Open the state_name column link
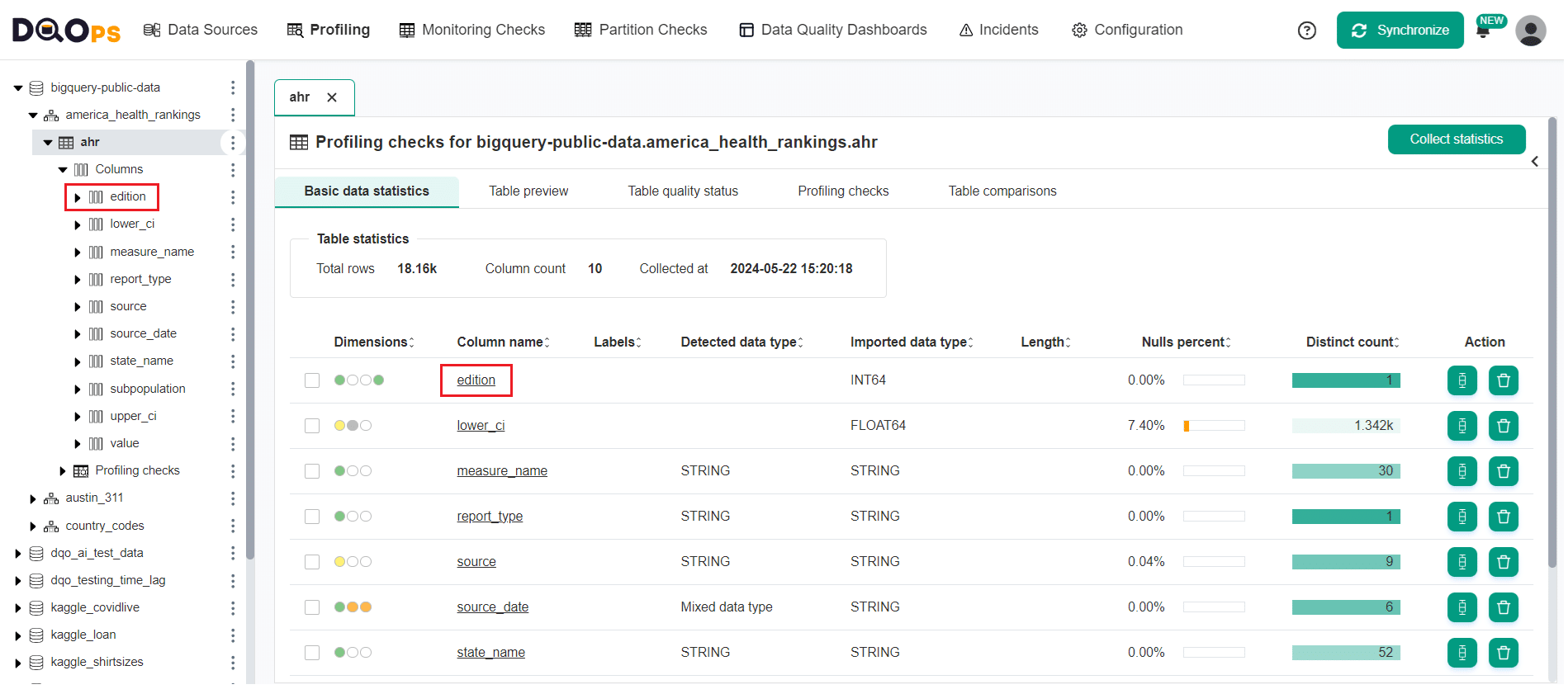Viewport: 1568px width, 694px height. click(491, 653)
